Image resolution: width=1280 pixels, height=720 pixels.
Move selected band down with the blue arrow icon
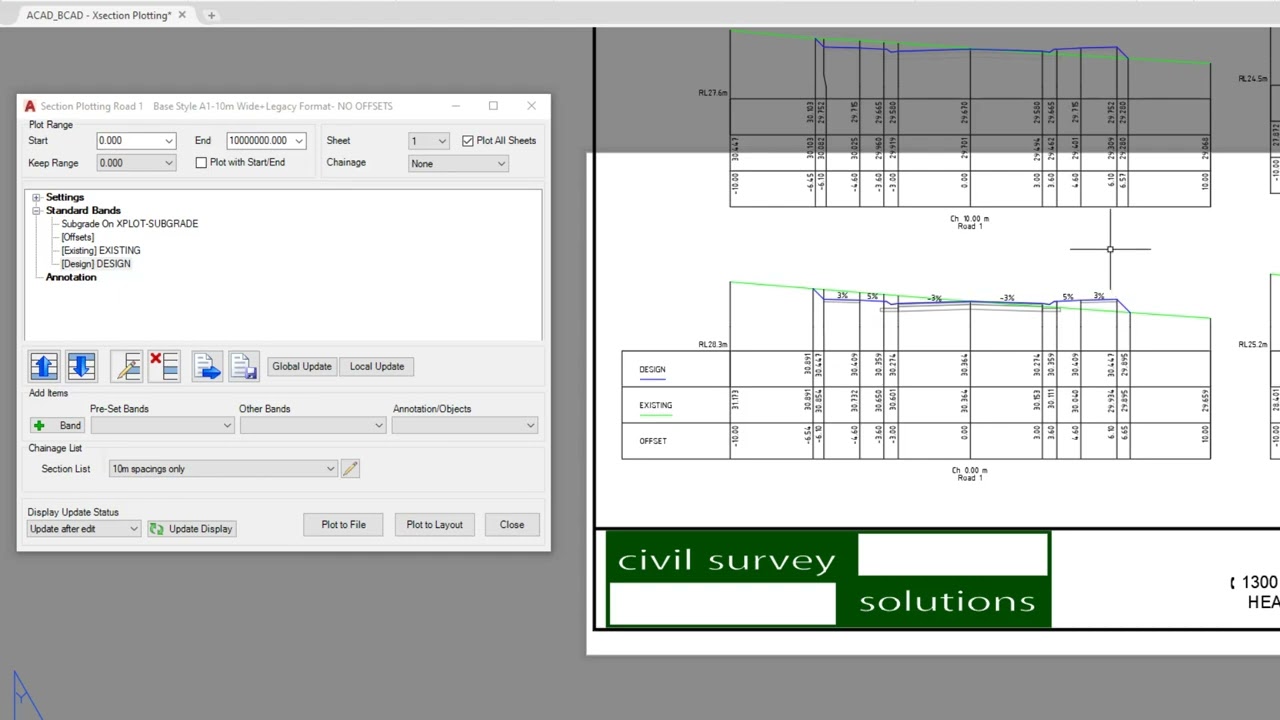(82, 366)
